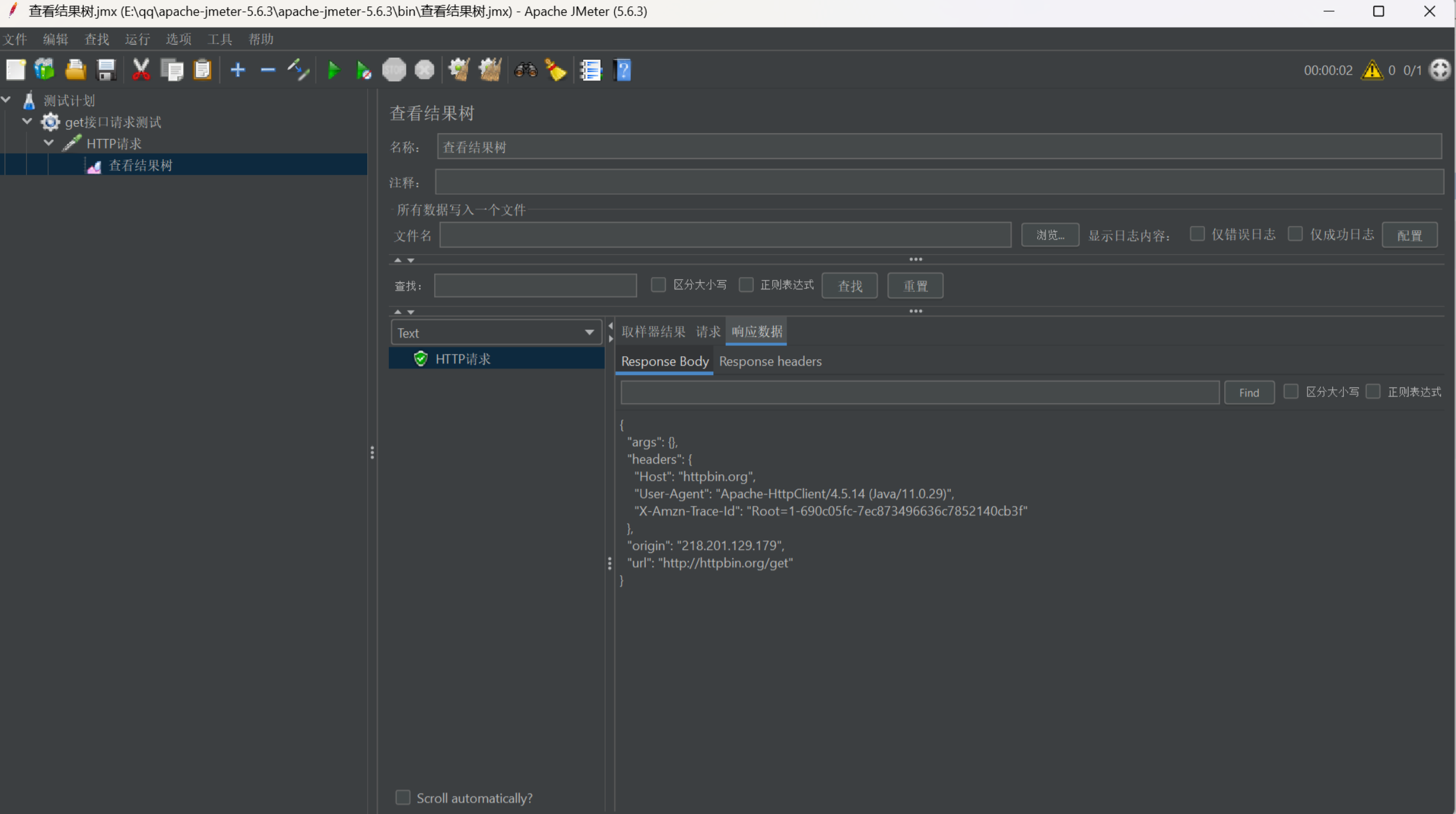Enable the 仅成功日志 checkbox

click(1295, 234)
